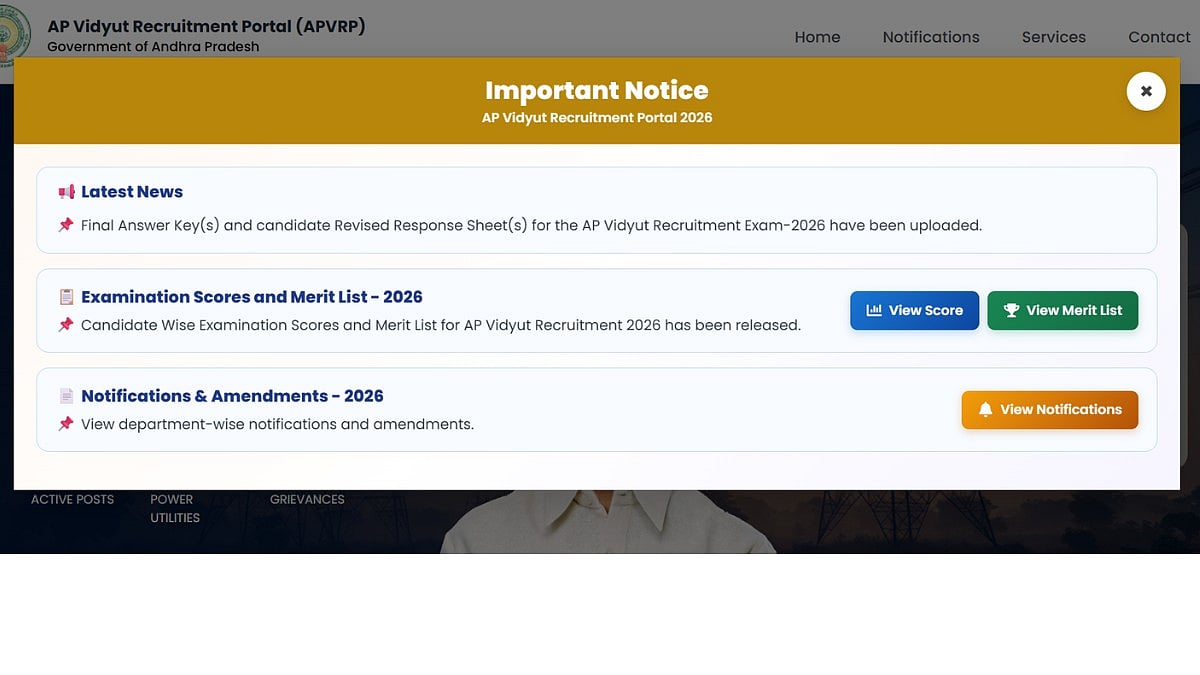The width and height of the screenshot is (1200, 675).
Task: Close the Important Notice popup
Action: point(1146,91)
